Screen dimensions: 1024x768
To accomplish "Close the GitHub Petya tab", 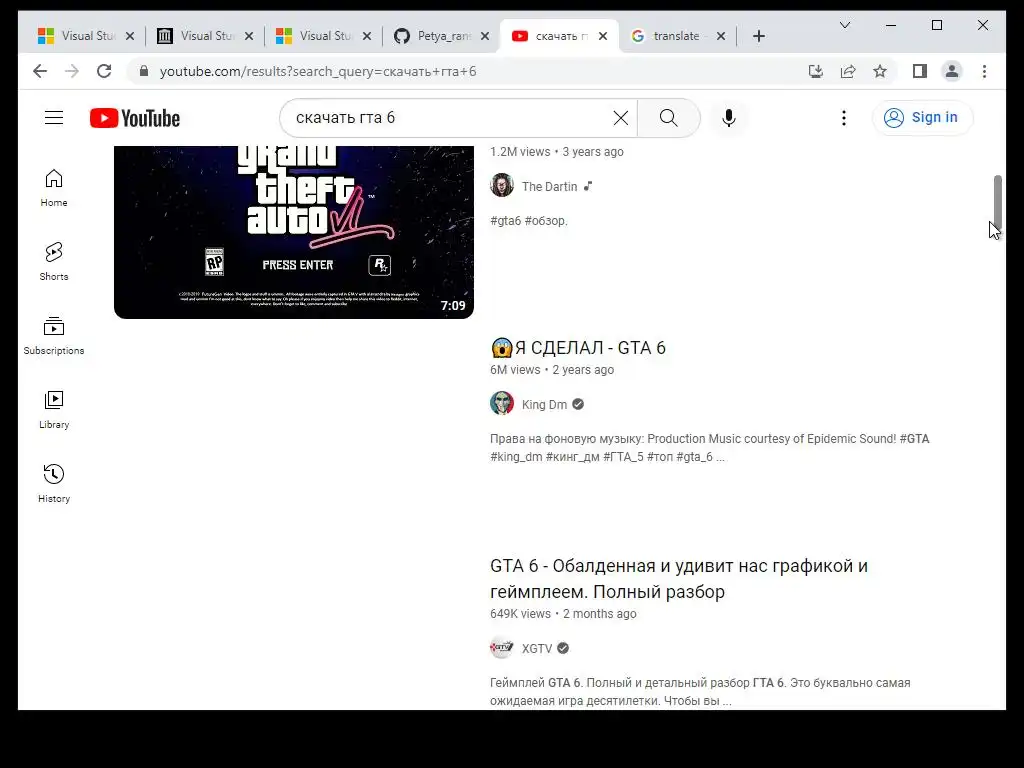I will [485, 37].
